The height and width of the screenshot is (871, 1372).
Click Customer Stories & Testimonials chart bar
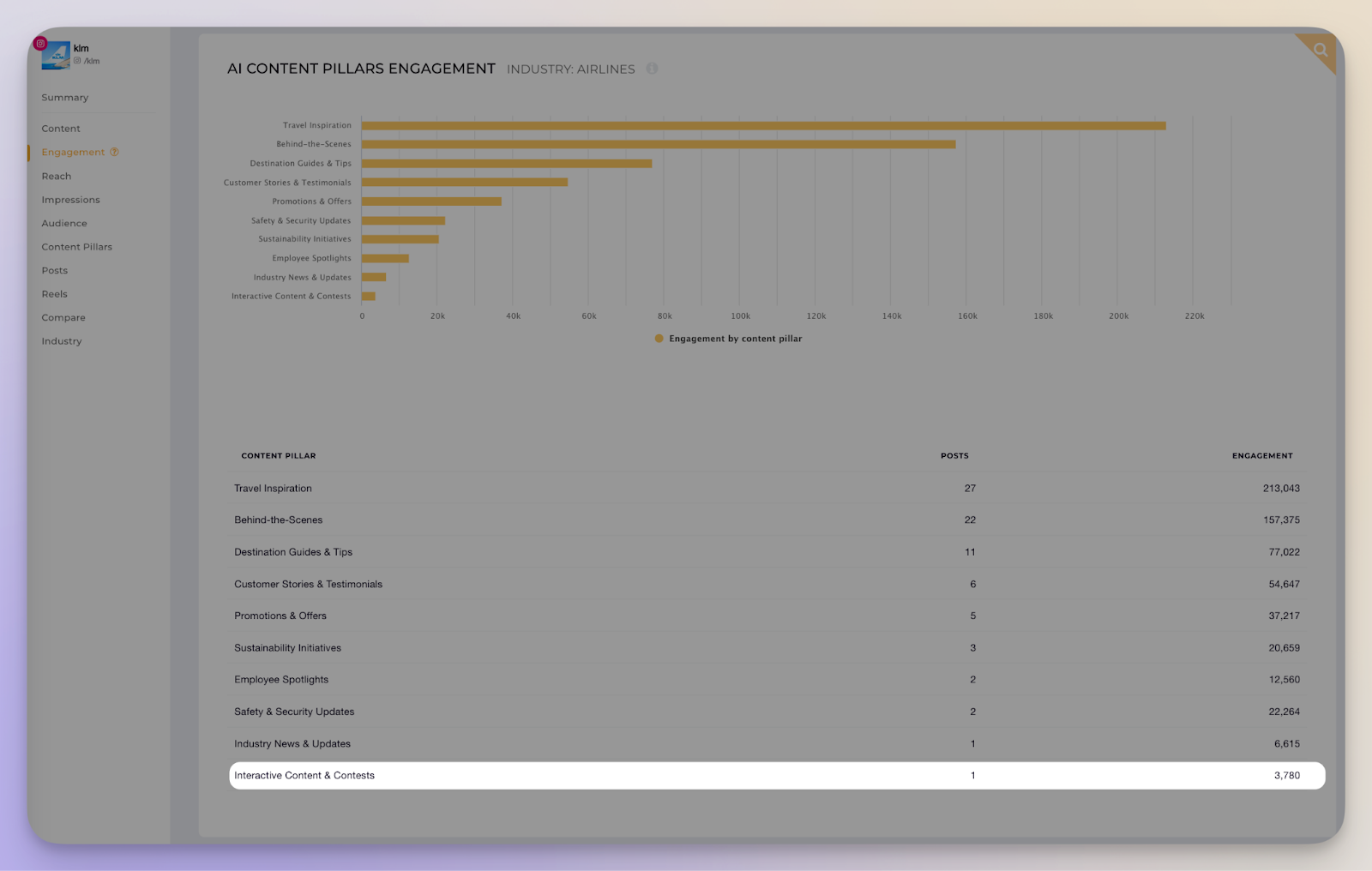click(465, 182)
